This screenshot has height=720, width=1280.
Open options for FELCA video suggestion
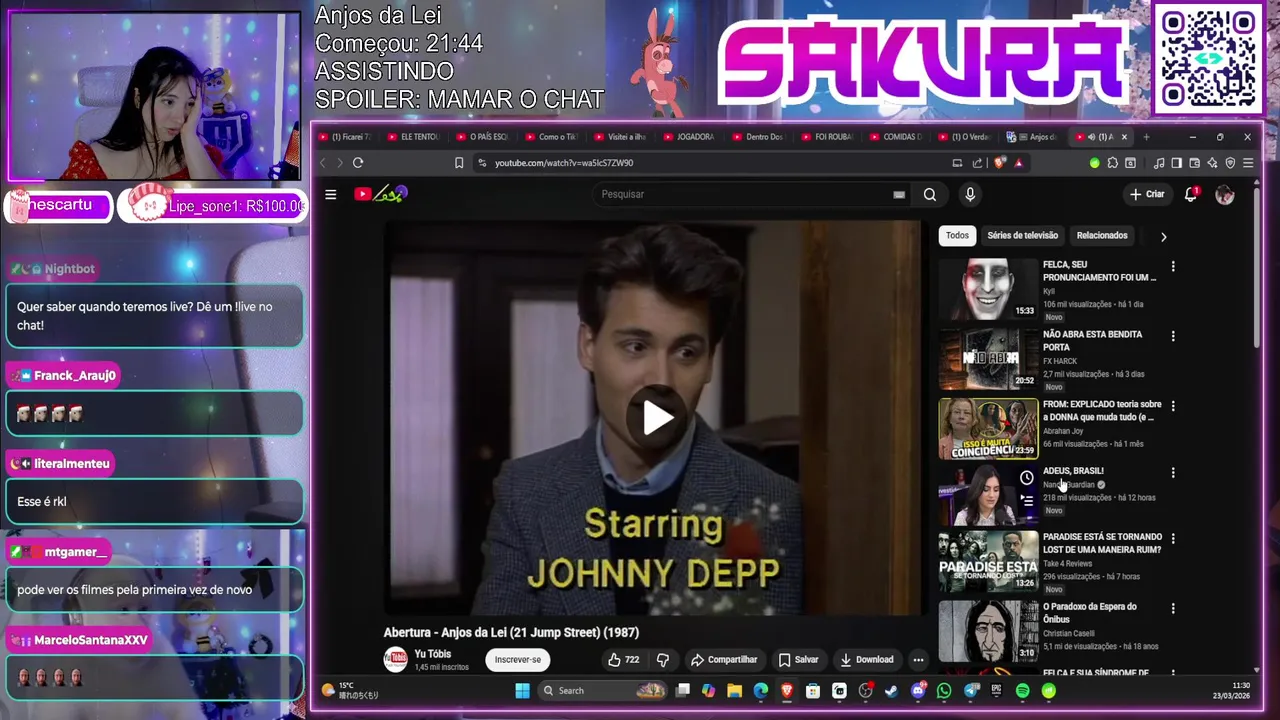1173,267
